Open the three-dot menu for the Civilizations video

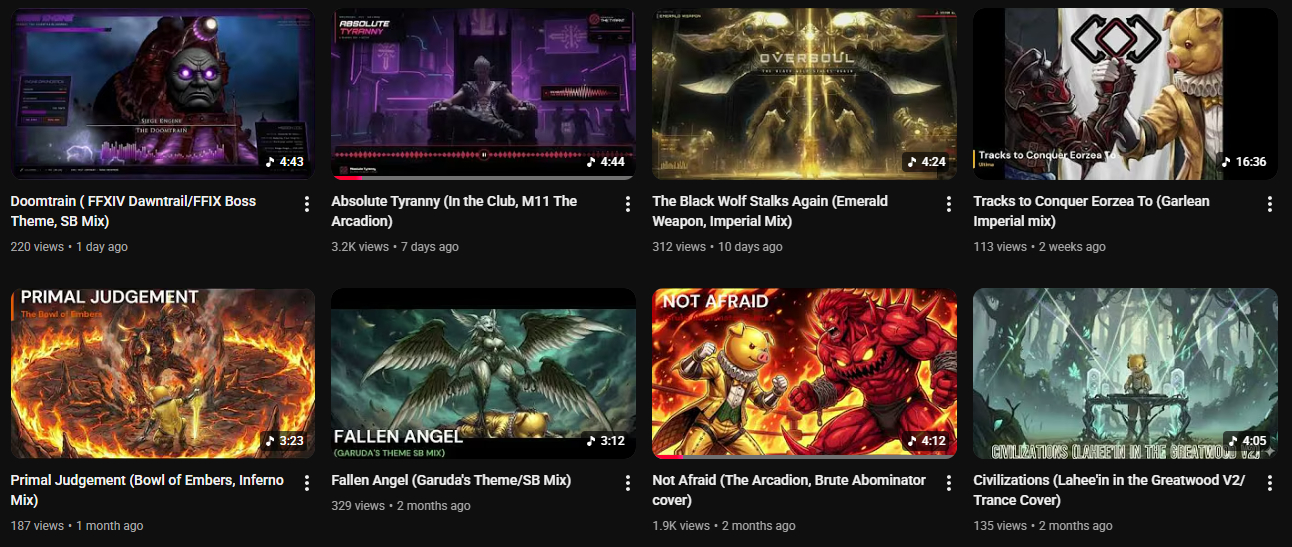(x=1270, y=483)
